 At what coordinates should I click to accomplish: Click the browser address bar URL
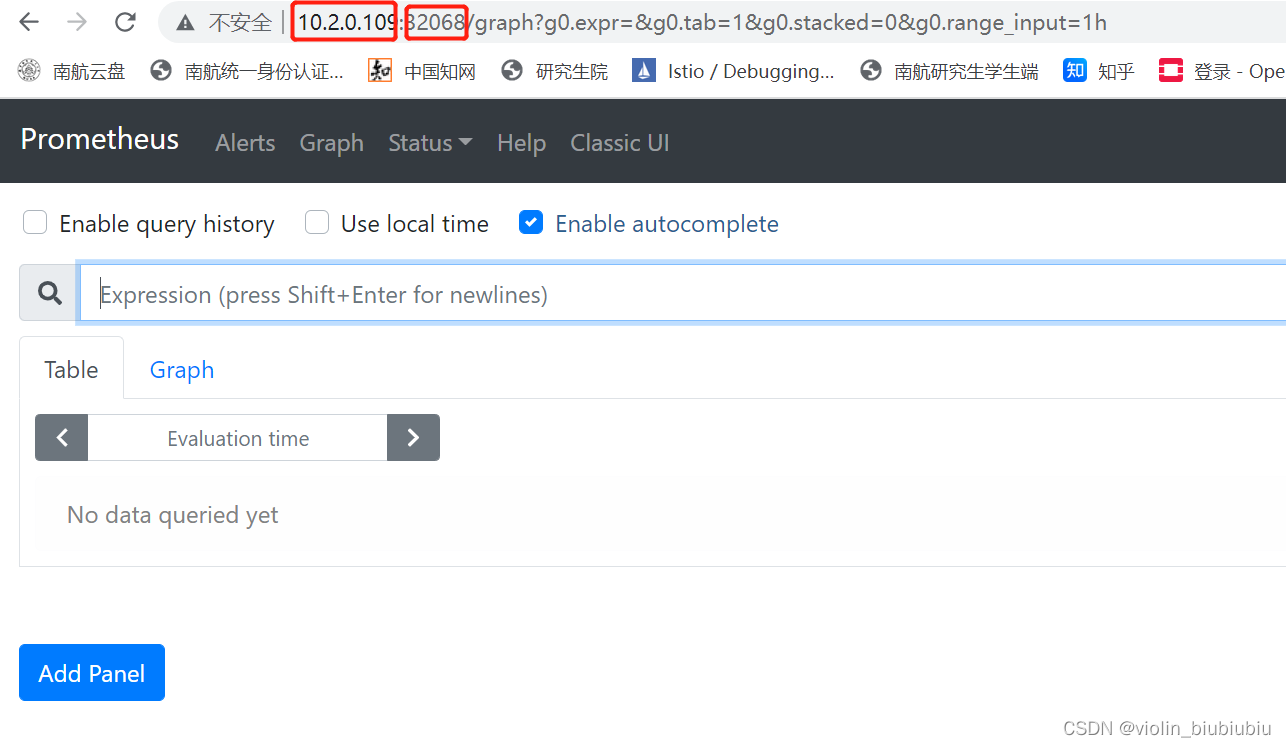(x=702, y=22)
